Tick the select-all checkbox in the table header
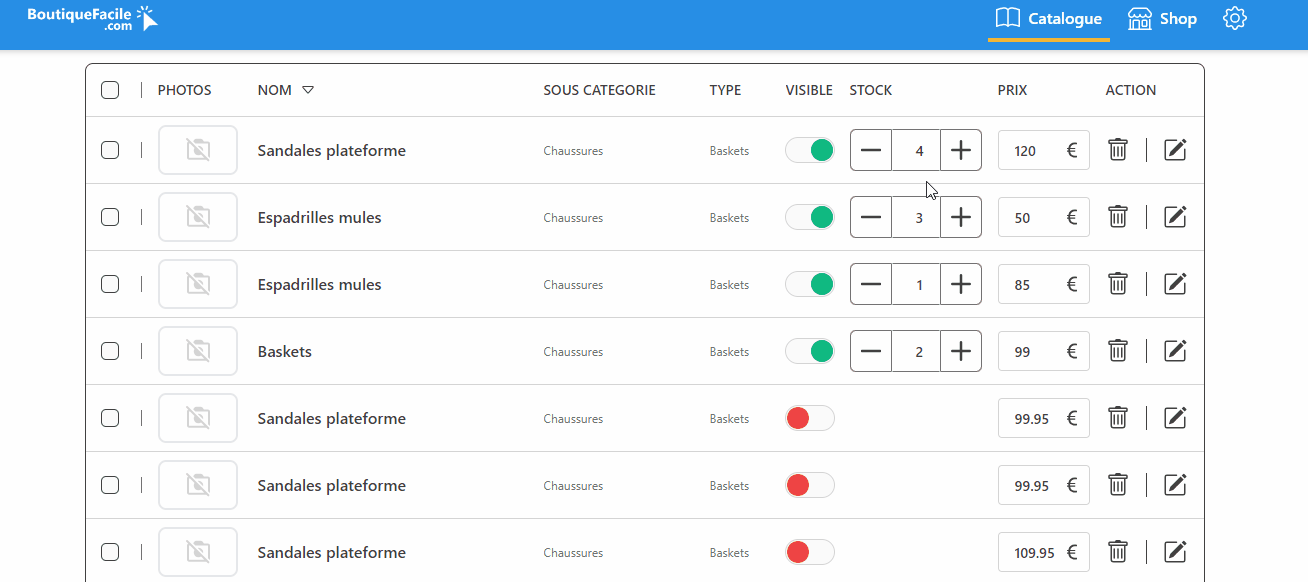The width and height of the screenshot is (1308, 582). point(110,90)
